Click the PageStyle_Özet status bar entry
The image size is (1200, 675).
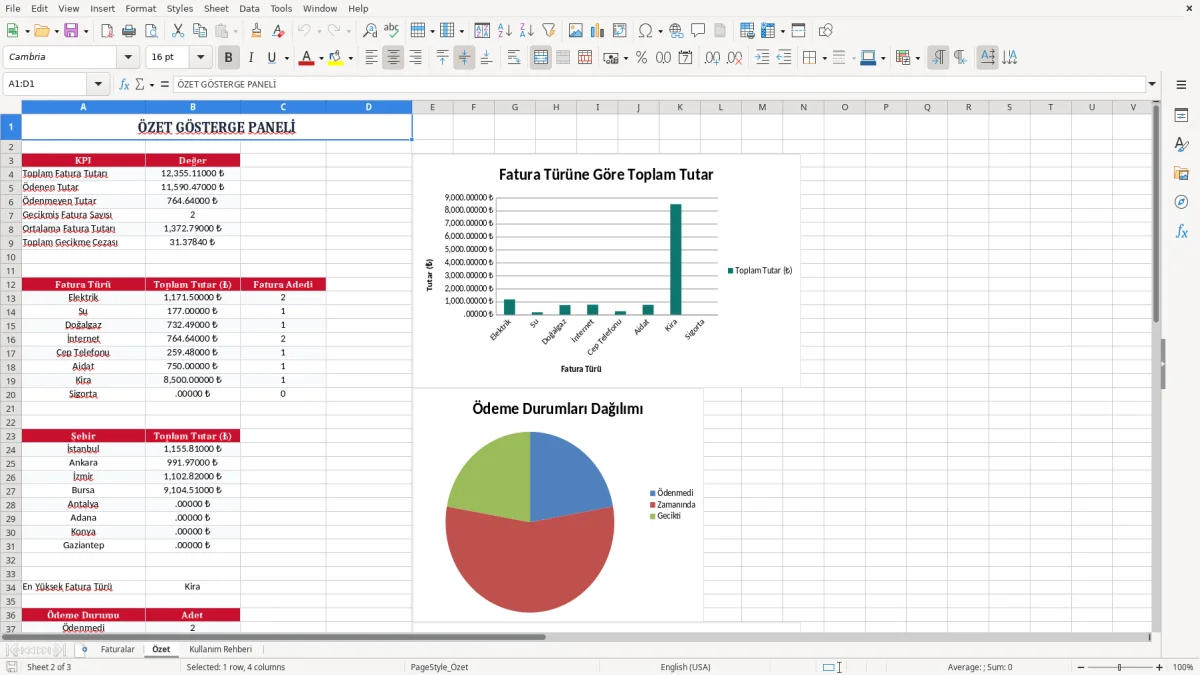439,667
